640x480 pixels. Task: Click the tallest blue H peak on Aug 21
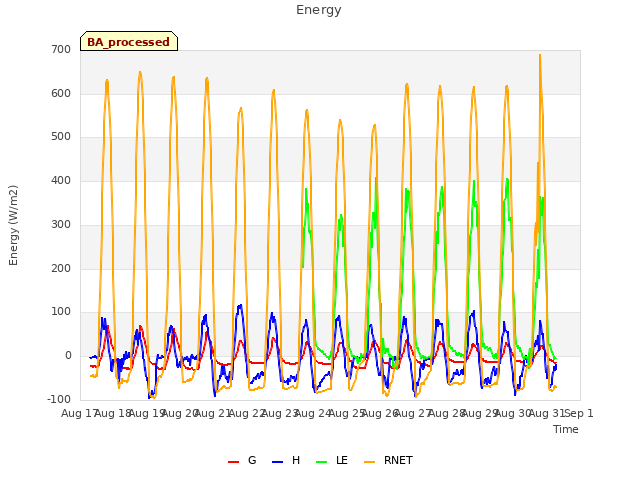coord(241,305)
